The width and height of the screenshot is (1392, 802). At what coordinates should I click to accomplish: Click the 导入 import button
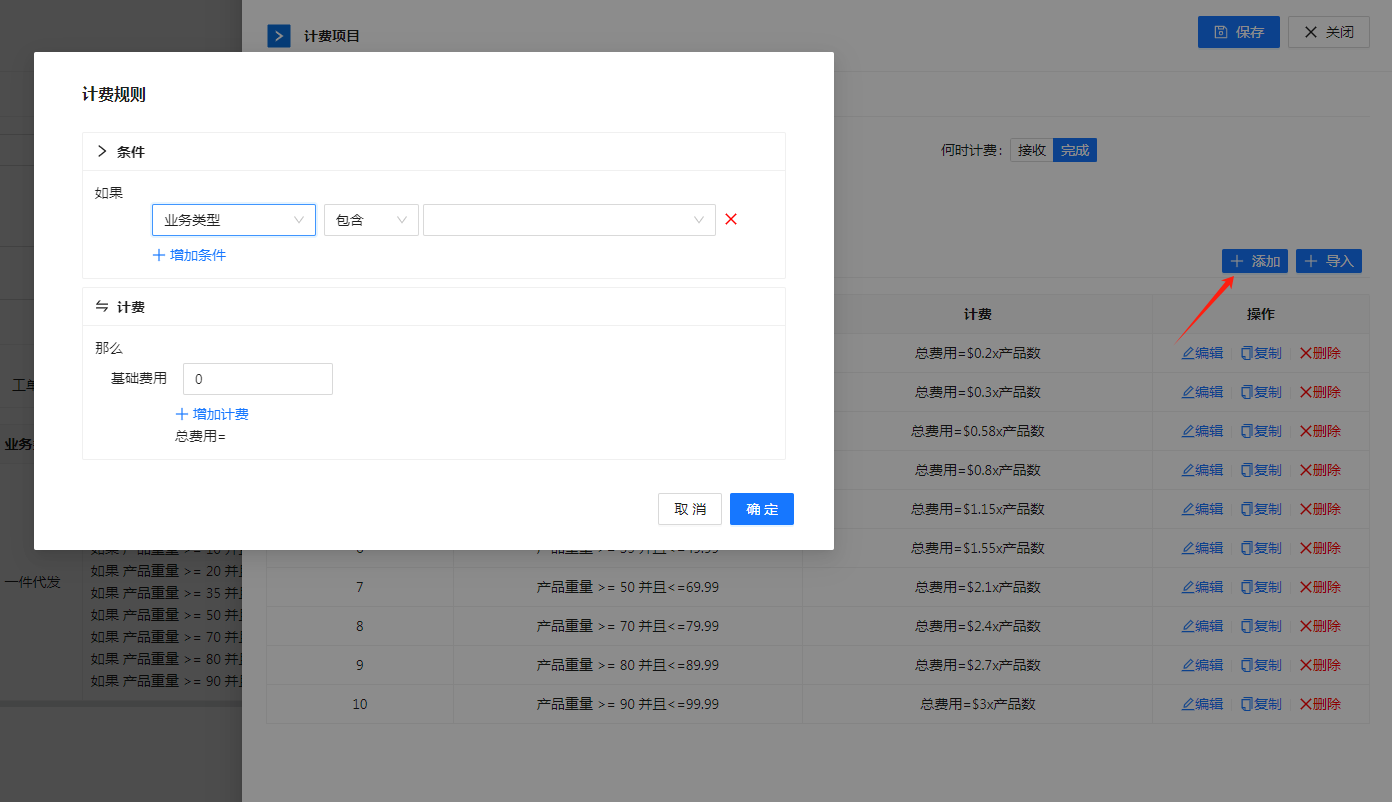coord(1328,261)
